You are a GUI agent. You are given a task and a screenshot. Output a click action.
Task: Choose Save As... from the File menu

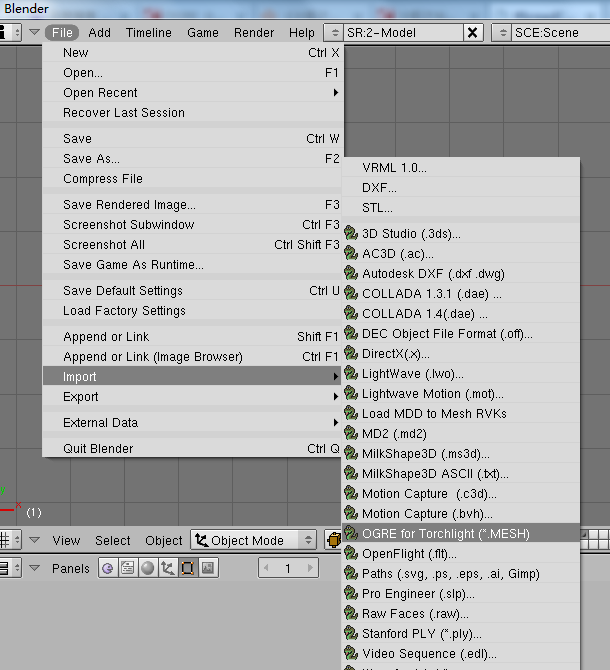[193, 159]
